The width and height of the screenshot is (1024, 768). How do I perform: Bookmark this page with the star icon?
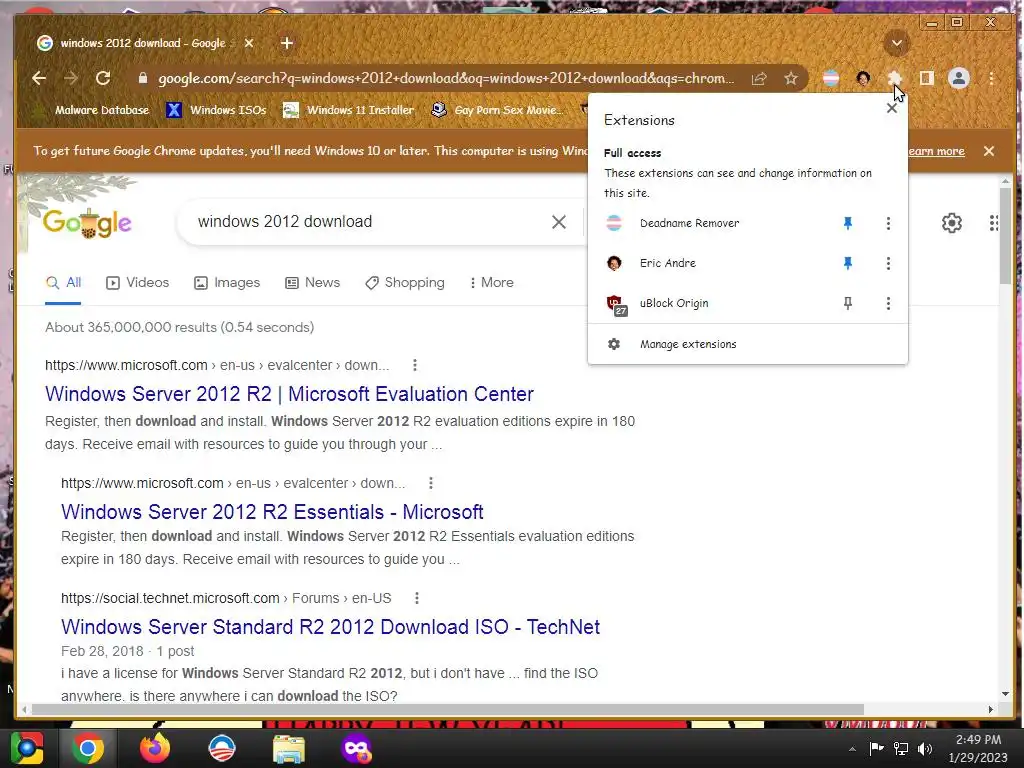791,78
